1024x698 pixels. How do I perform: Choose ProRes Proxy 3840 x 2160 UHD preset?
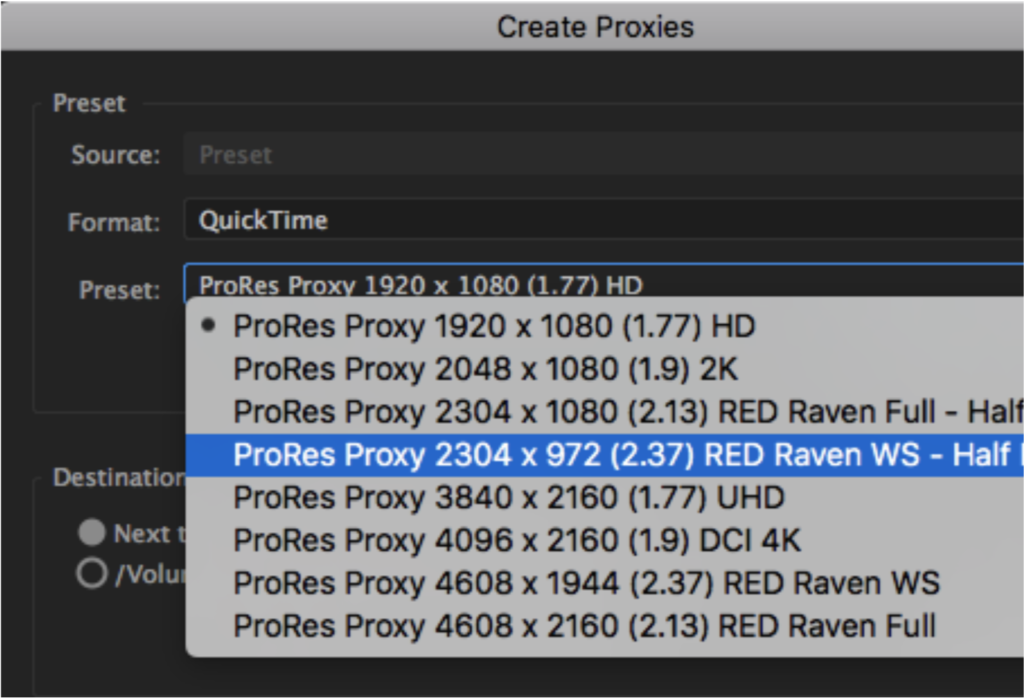click(605, 498)
